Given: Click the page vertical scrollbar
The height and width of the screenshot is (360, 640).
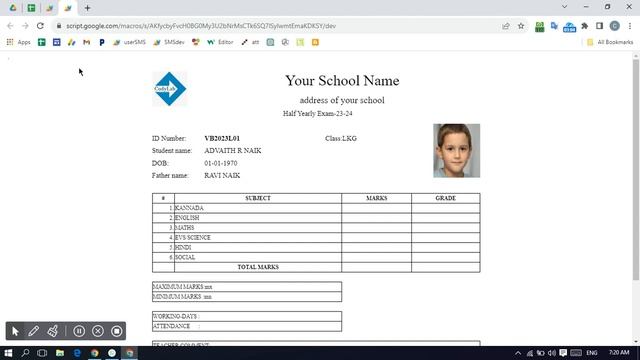Looking at the screenshot, I should (x=636, y=169).
